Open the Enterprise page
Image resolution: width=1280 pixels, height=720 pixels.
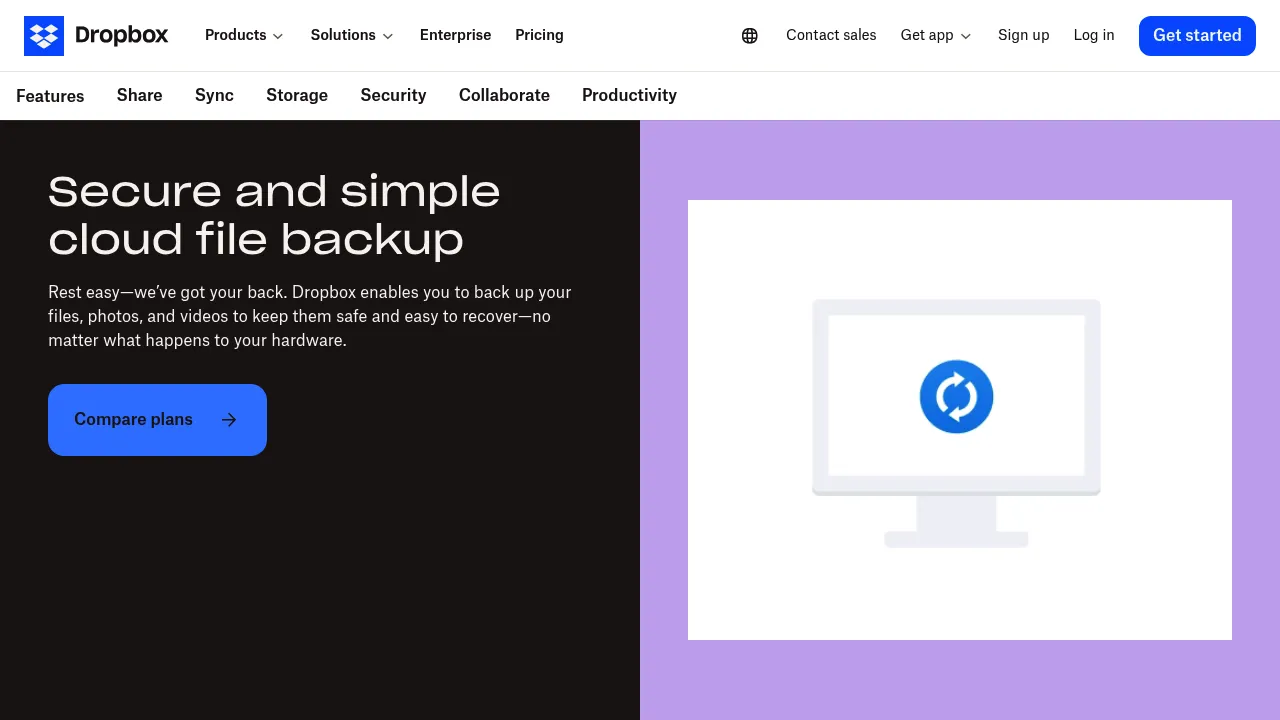coord(455,35)
